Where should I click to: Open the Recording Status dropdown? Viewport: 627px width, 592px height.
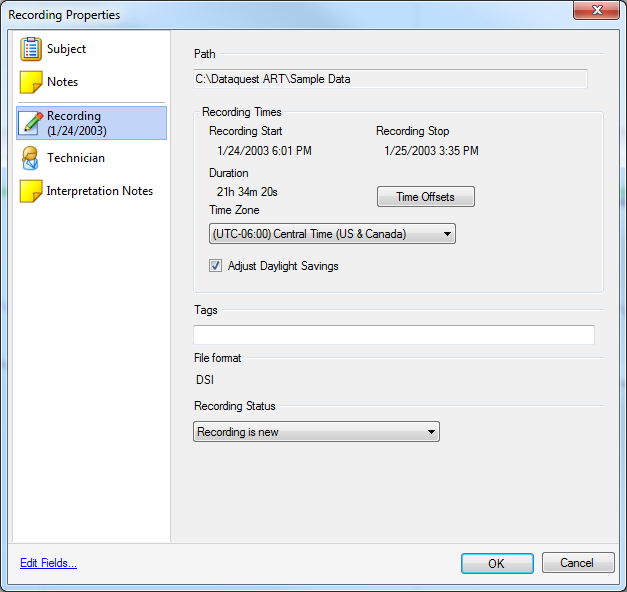315,432
